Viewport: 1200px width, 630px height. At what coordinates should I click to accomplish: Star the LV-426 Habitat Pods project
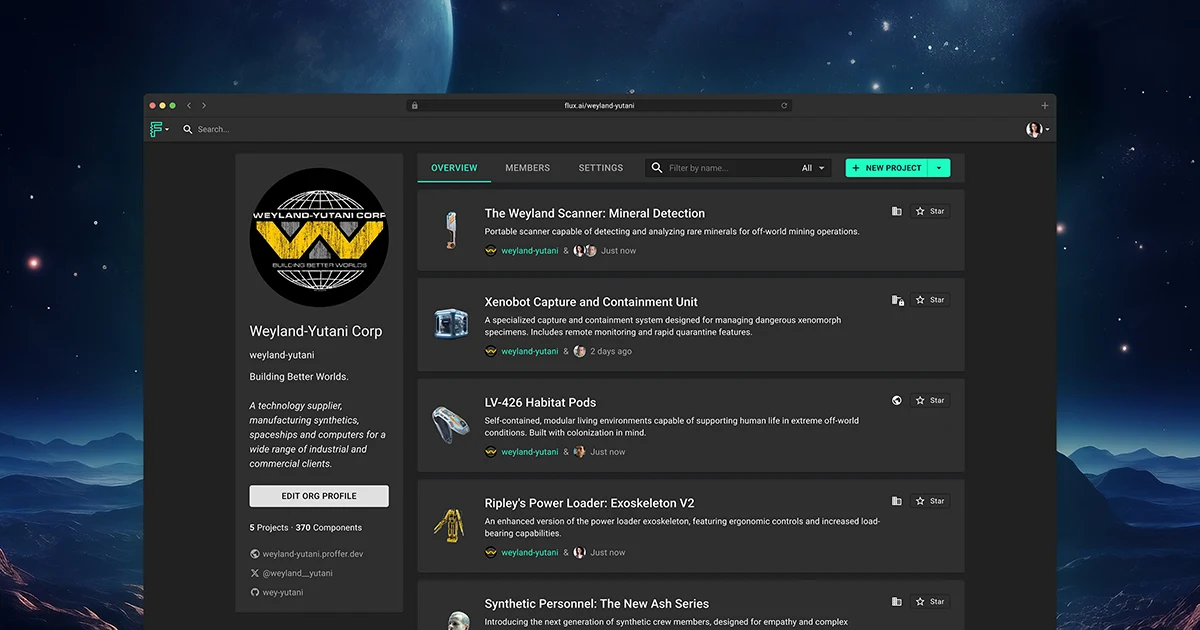point(929,400)
